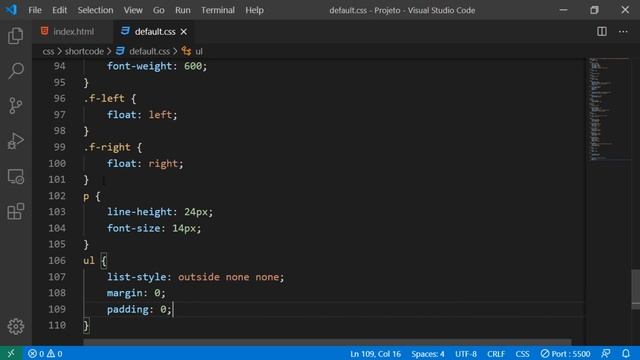This screenshot has height=360, width=640.
Task: Open the feedback status bar icon
Action: click(606, 353)
